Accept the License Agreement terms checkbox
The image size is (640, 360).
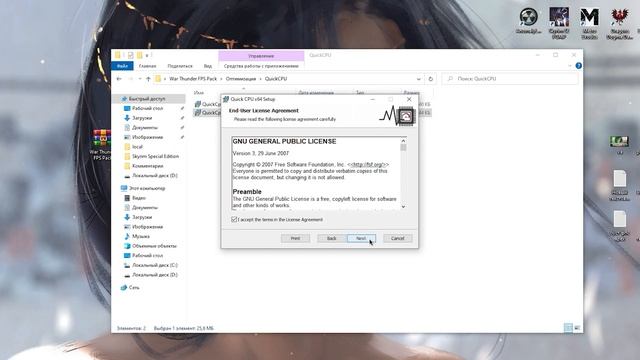click(234, 220)
